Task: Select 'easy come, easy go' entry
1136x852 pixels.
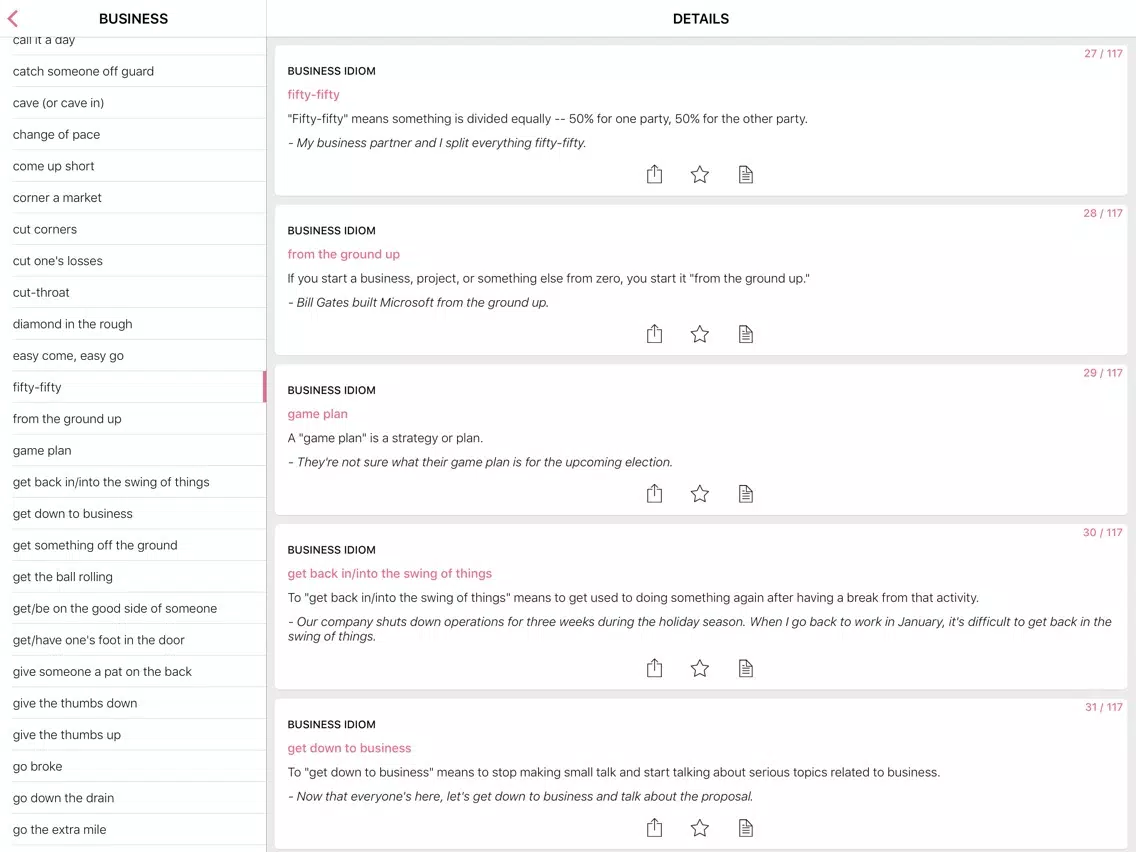Action: tap(68, 356)
